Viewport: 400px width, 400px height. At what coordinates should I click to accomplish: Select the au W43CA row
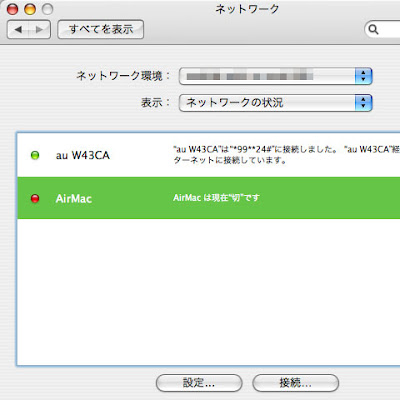(209, 155)
